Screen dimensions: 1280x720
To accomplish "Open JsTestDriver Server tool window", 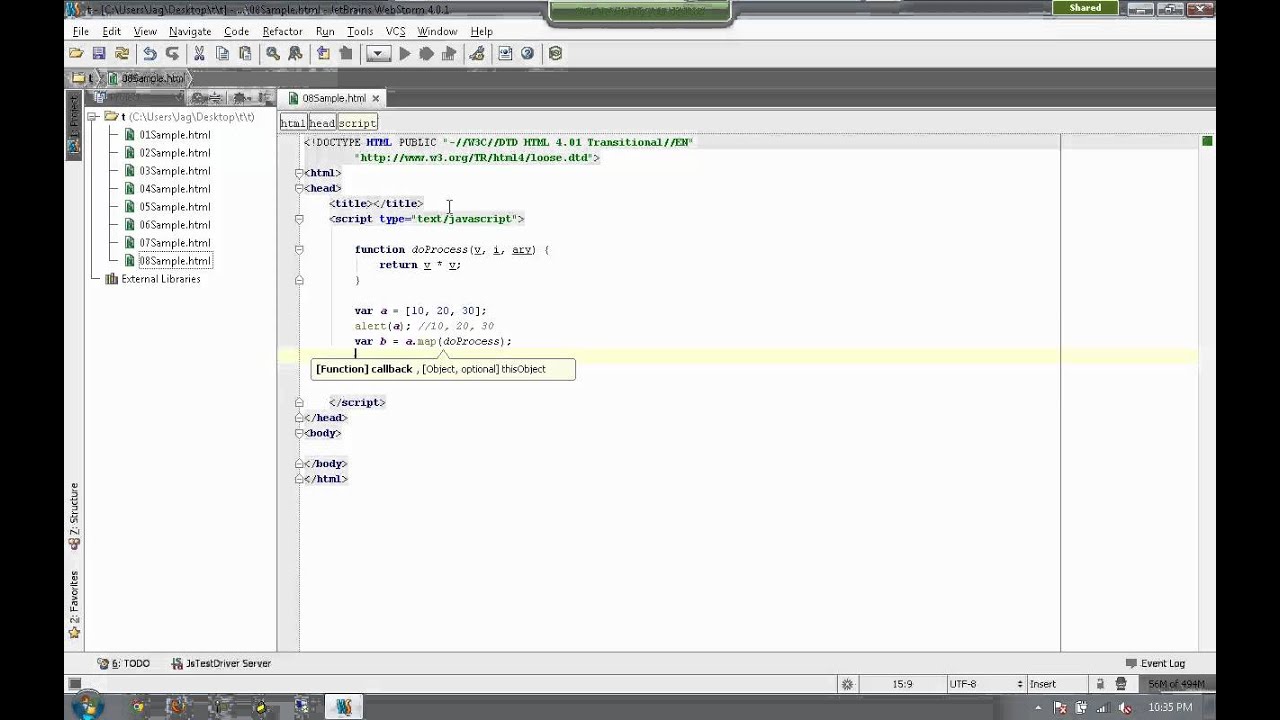I will [221, 664].
